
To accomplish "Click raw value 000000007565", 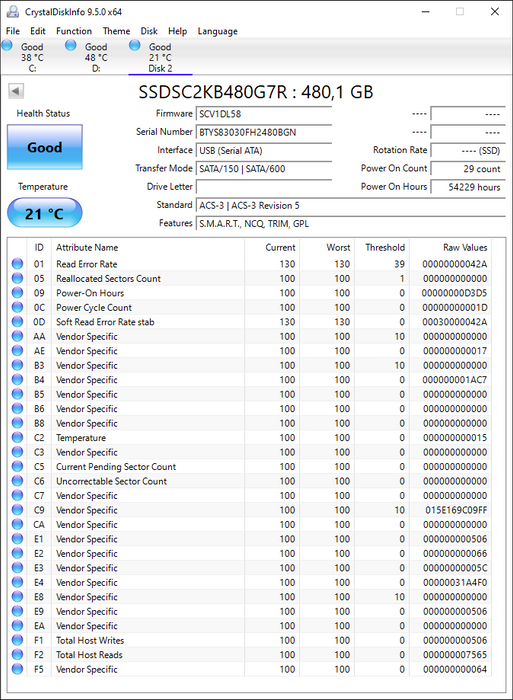I will 455,654.
